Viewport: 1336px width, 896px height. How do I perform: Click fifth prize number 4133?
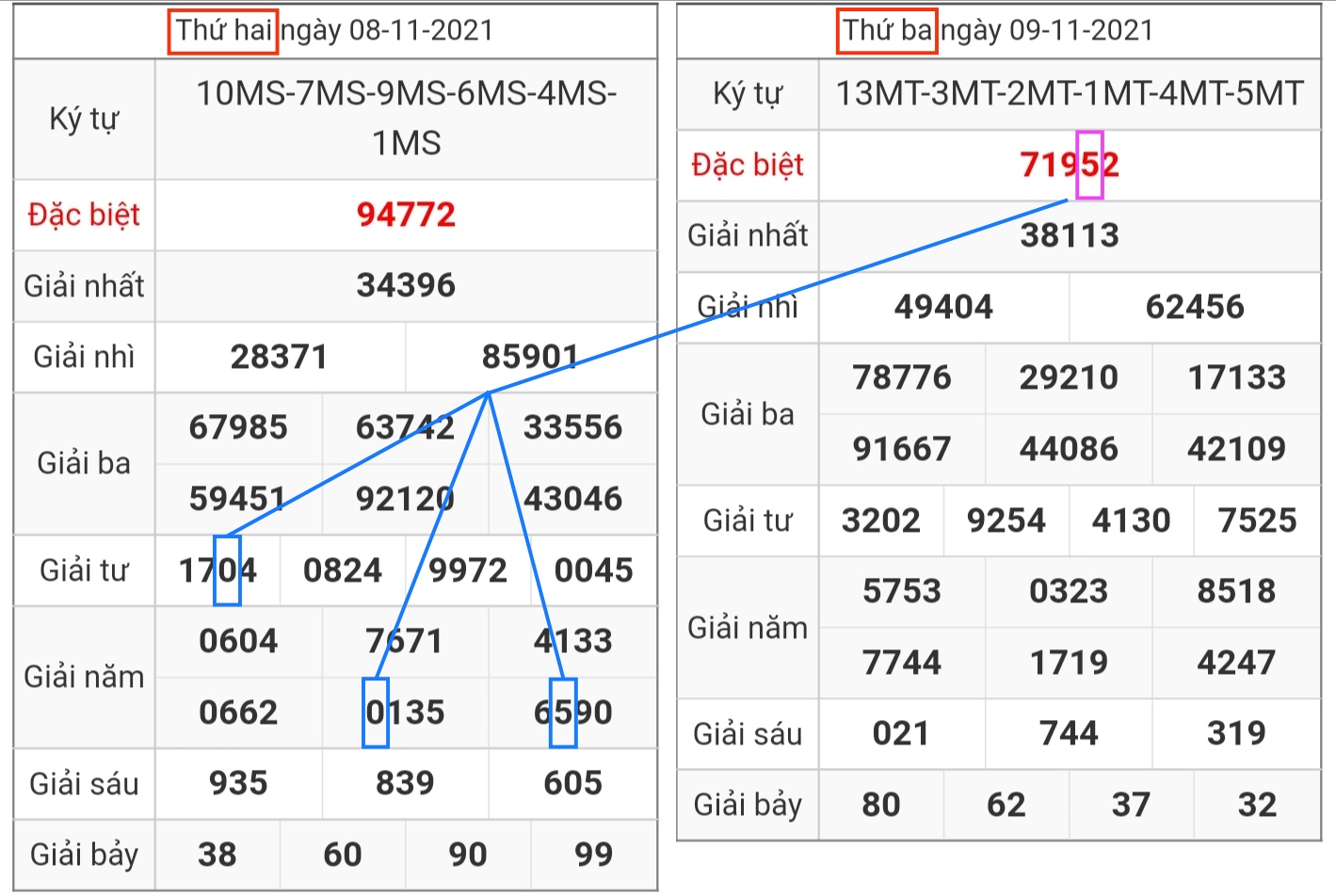coord(573,642)
